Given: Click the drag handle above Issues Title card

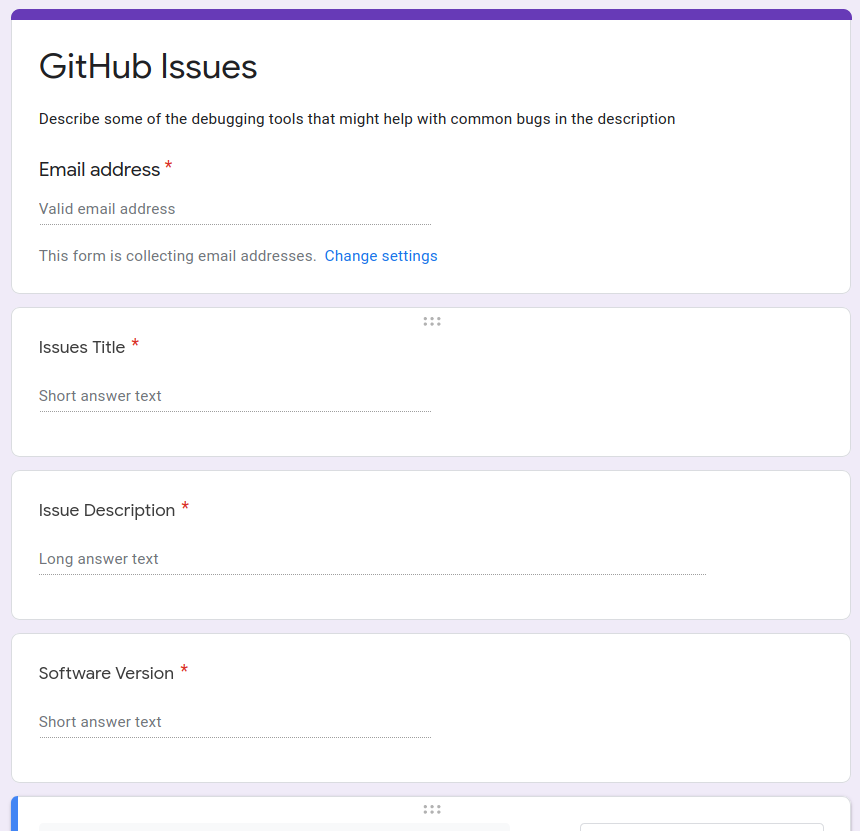Looking at the screenshot, I should (431, 321).
